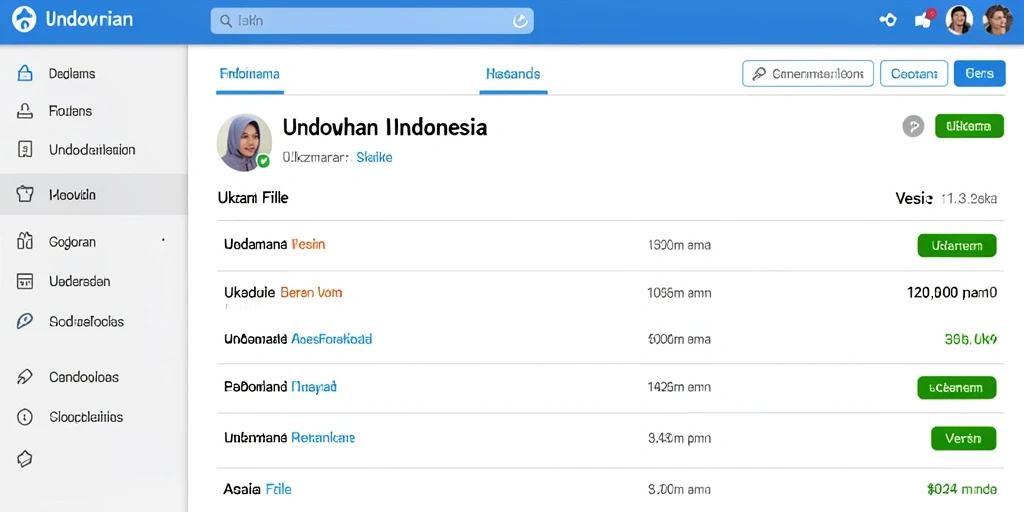Click the Sloopteirites info icon in sidebar
This screenshot has width=1024, height=512.
24,417
